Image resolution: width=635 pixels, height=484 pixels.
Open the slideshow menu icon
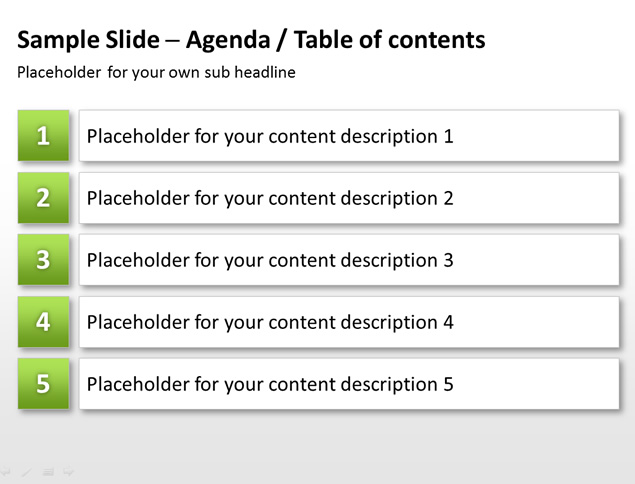(49, 472)
